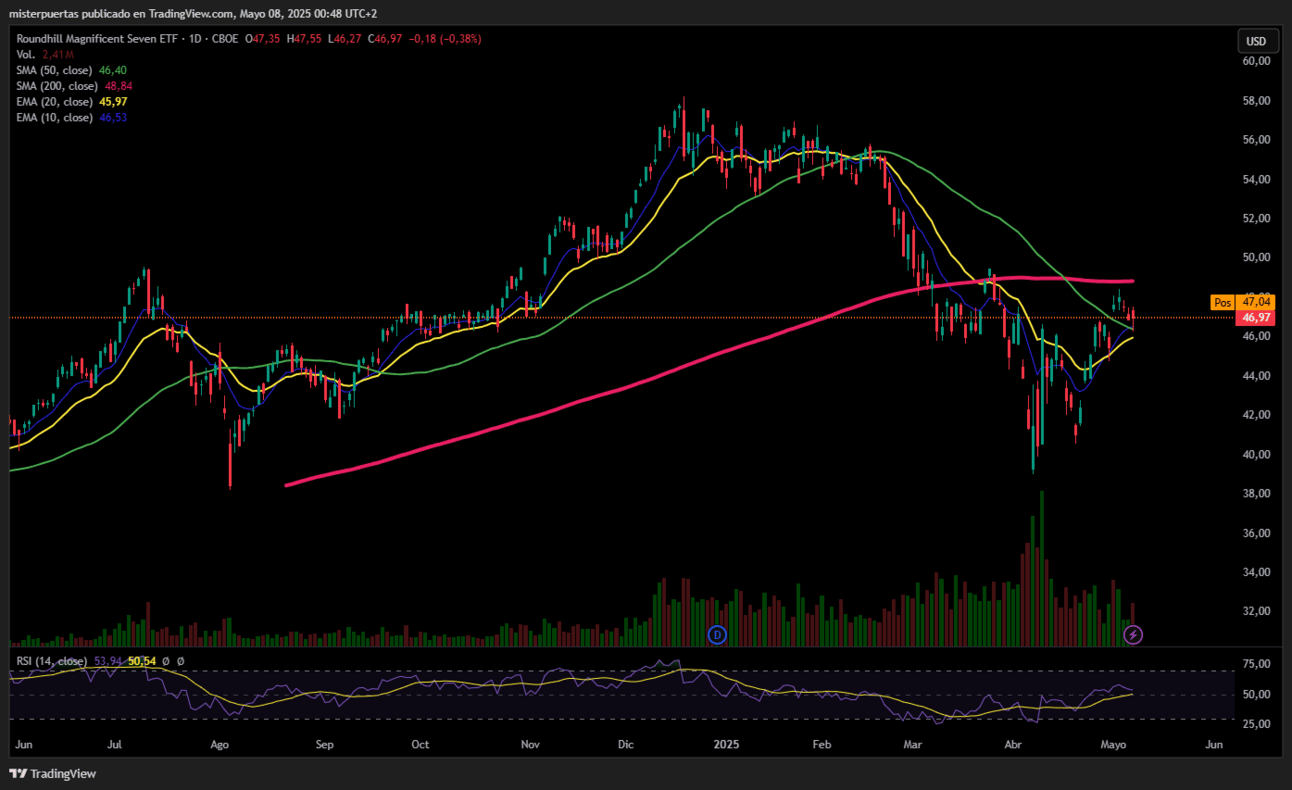1292x790 pixels.
Task: Click the low value "46,27"
Action: click(x=345, y=39)
